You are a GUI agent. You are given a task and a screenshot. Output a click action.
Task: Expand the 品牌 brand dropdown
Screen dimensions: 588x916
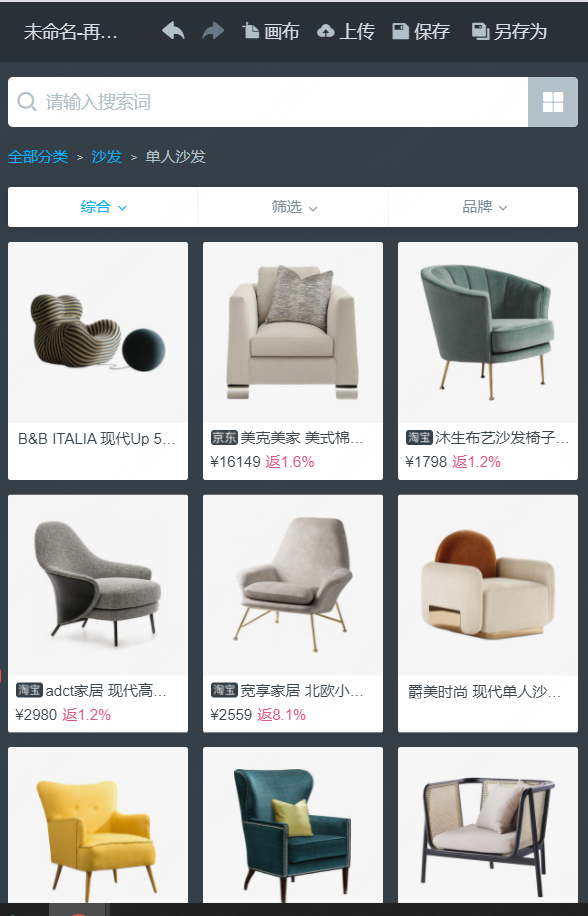[483, 207]
